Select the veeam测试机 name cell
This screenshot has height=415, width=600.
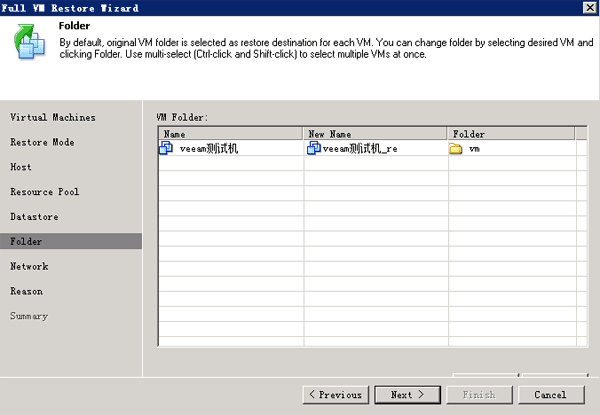231,148
